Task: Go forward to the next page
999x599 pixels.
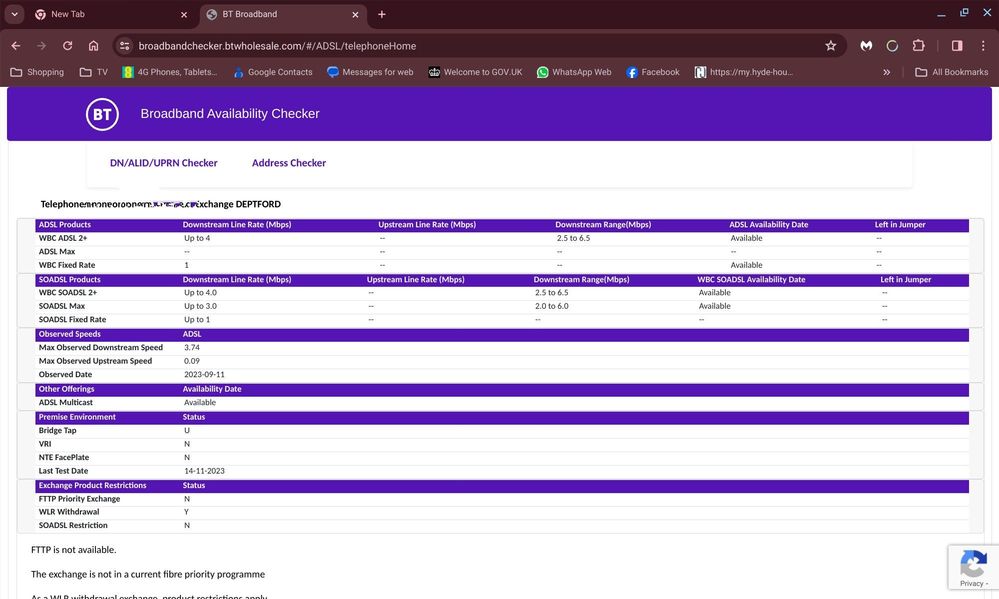Action: 41,46
